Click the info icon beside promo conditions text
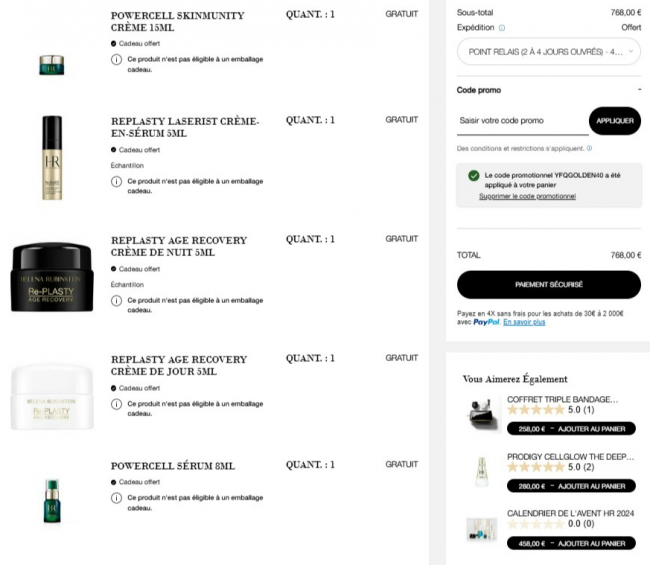This screenshot has width=650, height=565. coord(589,148)
